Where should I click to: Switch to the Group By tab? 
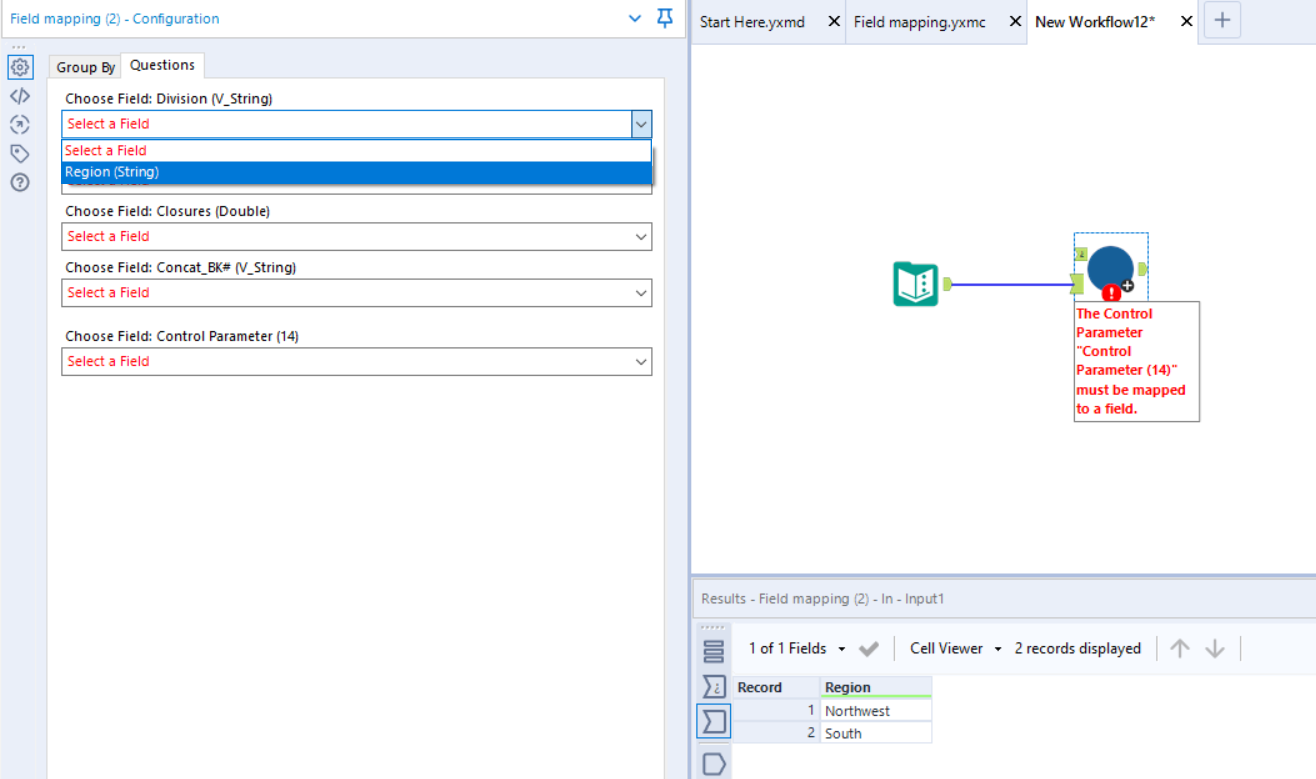pyautogui.click(x=84, y=66)
